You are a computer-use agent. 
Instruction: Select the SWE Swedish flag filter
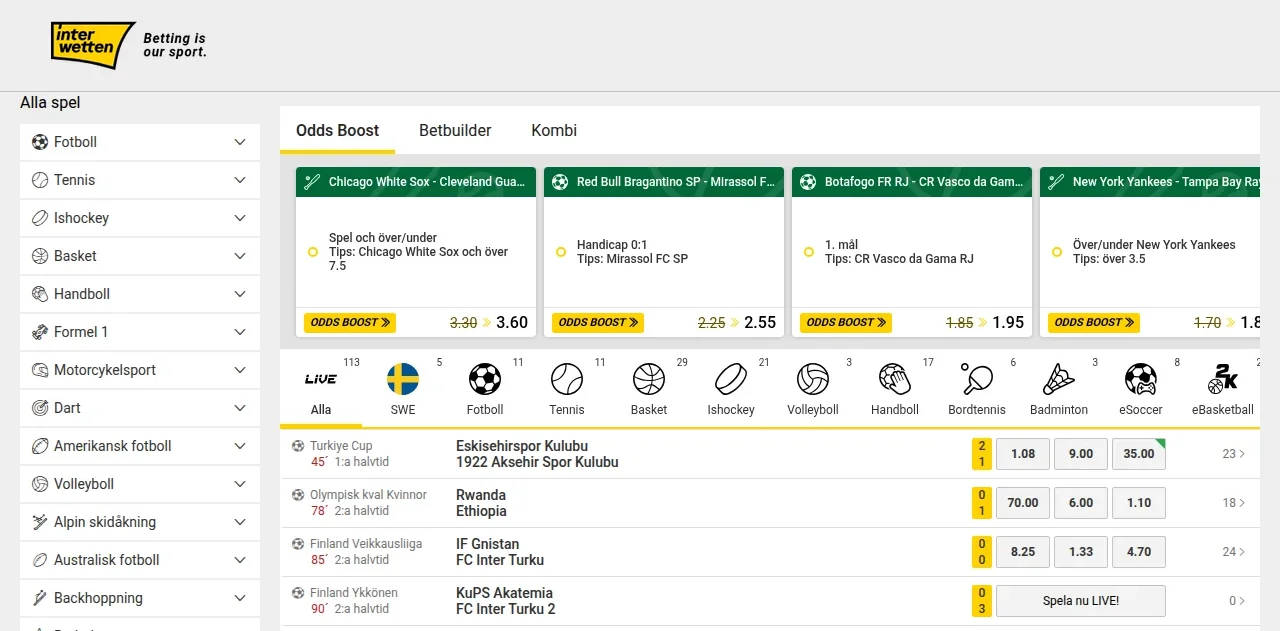[x=403, y=379]
